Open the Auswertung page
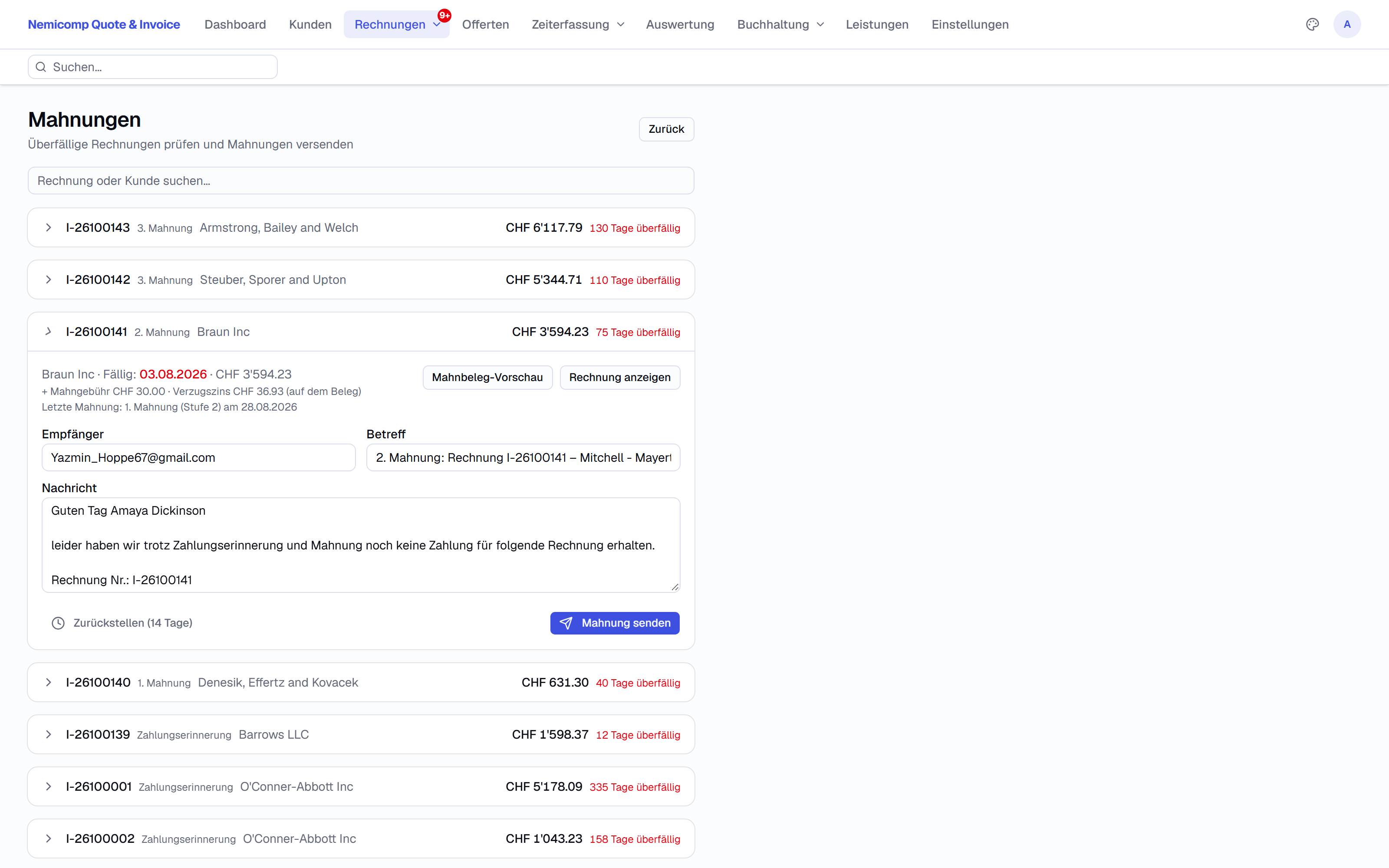1389x868 pixels. coord(680,24)
